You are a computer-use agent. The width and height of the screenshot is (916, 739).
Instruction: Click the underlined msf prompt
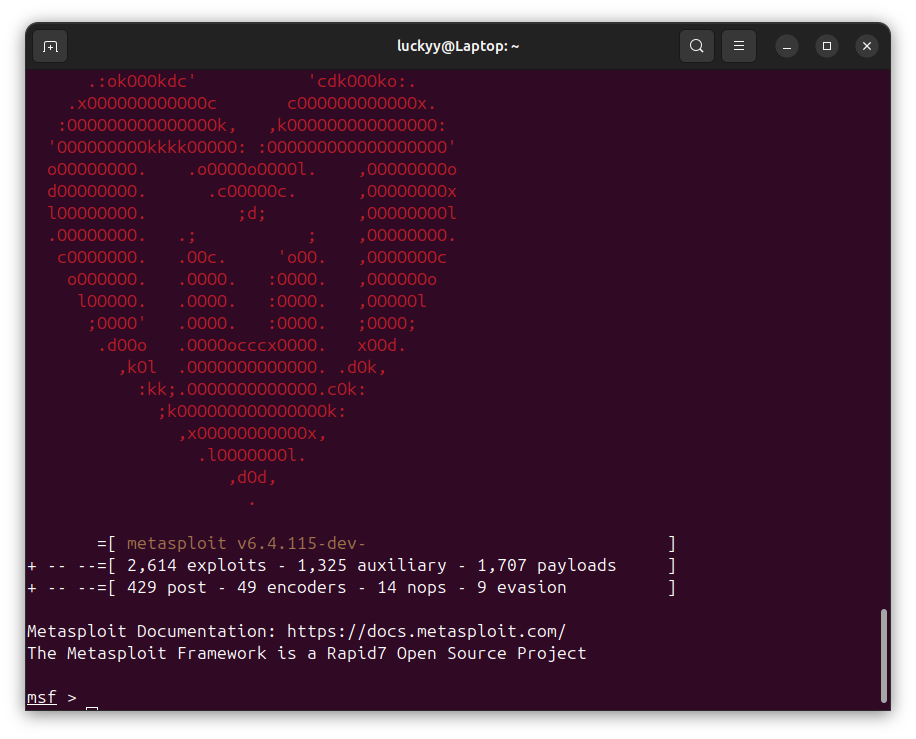41,697
